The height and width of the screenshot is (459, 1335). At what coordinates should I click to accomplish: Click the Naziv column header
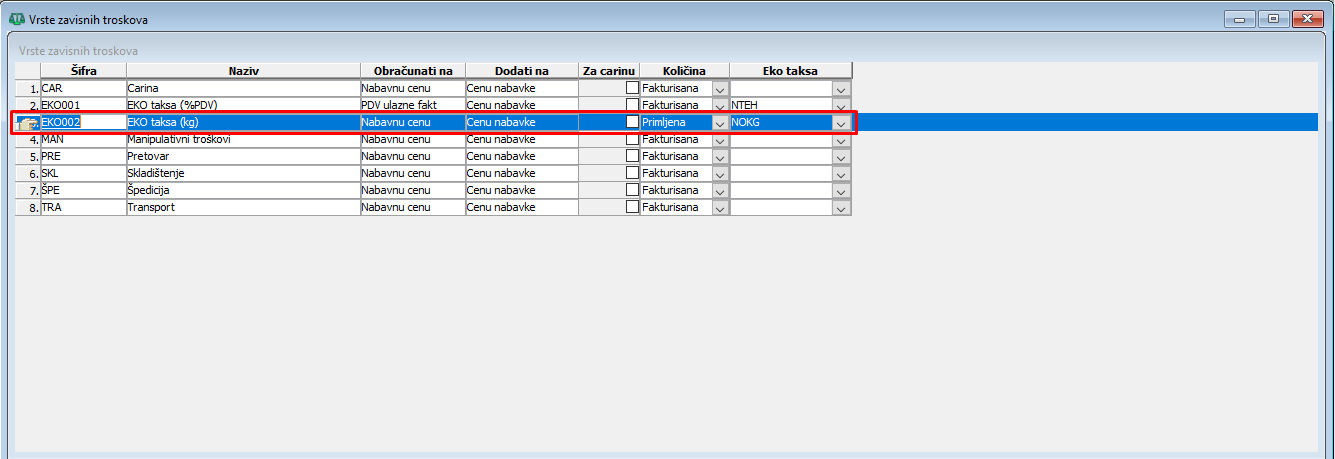(x=243, y=71)
